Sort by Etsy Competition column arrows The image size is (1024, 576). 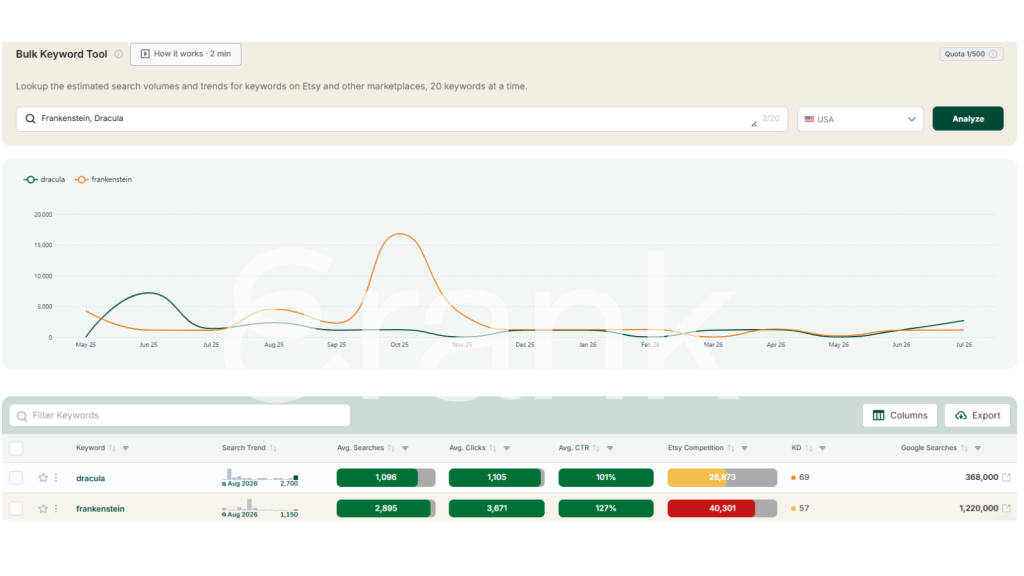731,448
